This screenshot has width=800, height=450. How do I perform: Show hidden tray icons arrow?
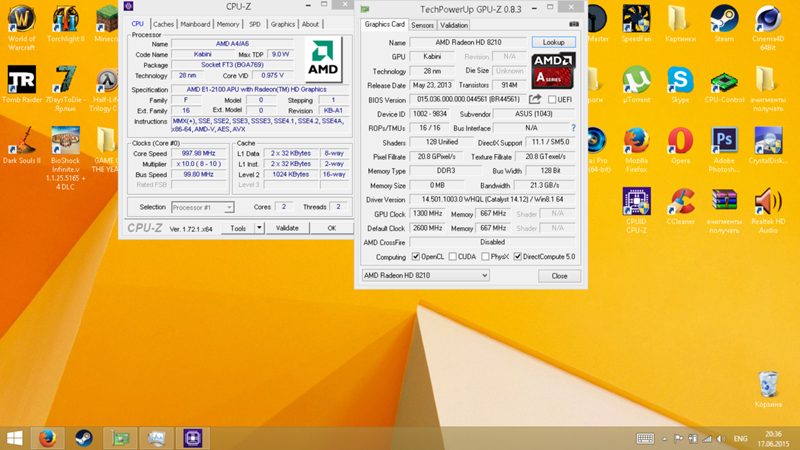pos(664,439)
